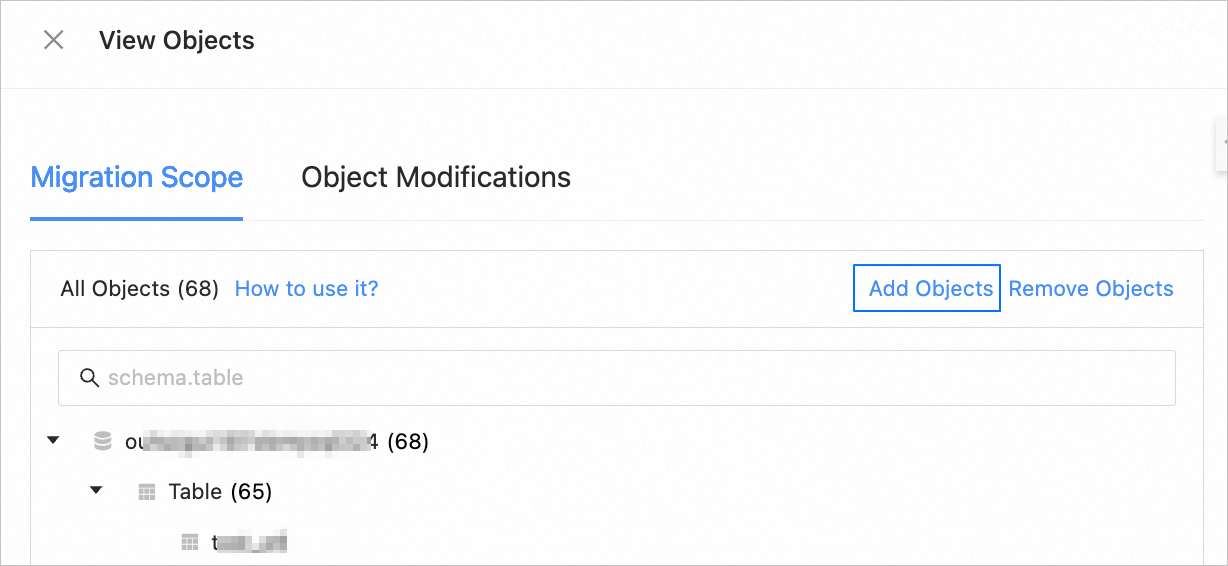1228x566 pixels.
Task: Click the side panel handle at right edge
Action: click(x=1221, y=143)
